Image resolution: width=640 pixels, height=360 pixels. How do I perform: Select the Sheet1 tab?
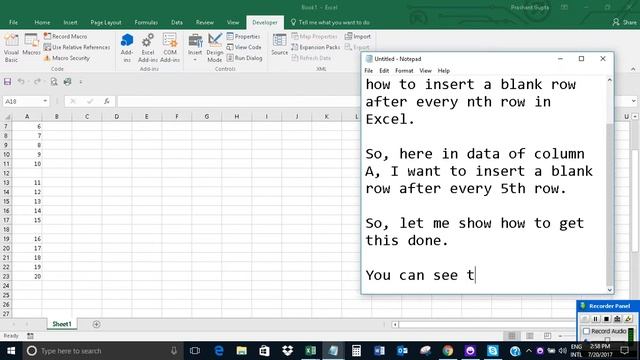coord(62,324)
